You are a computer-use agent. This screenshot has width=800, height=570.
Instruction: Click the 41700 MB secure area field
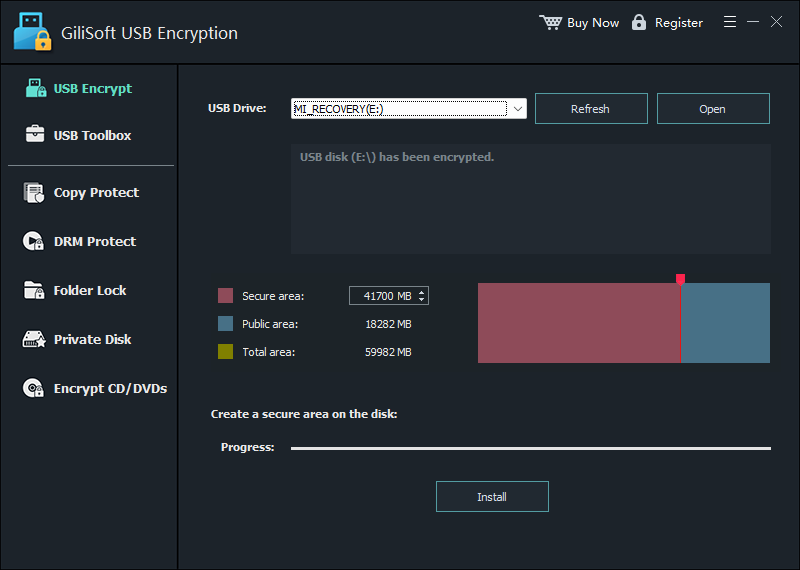coord(388,295)
